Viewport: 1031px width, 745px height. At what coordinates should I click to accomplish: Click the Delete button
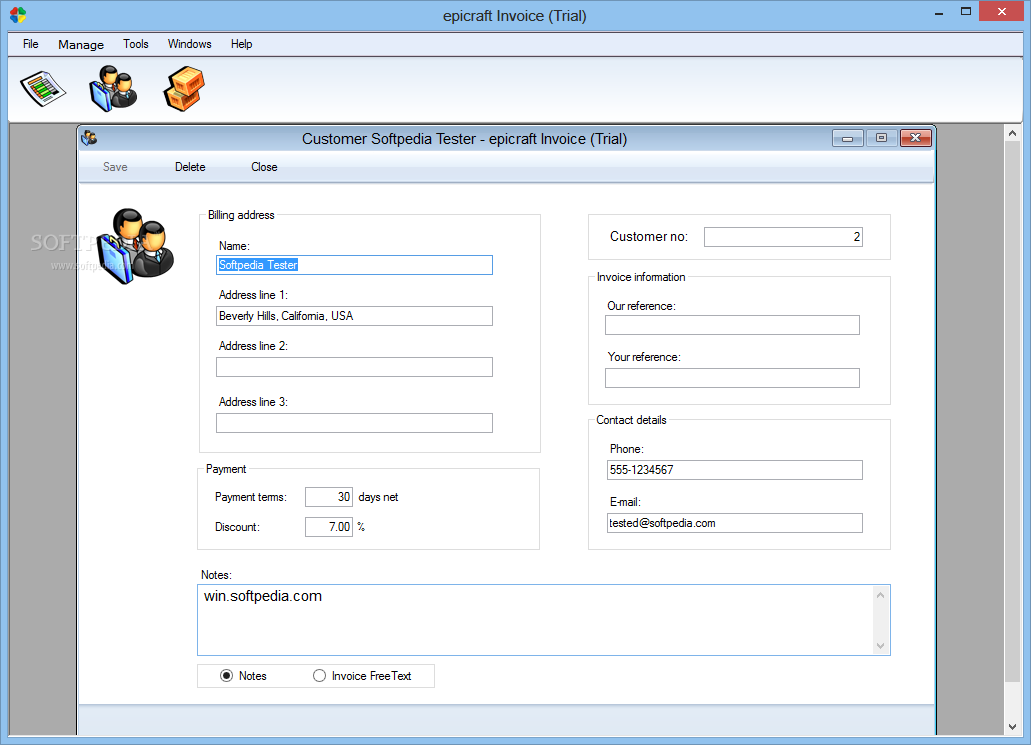tap(190, 167)
